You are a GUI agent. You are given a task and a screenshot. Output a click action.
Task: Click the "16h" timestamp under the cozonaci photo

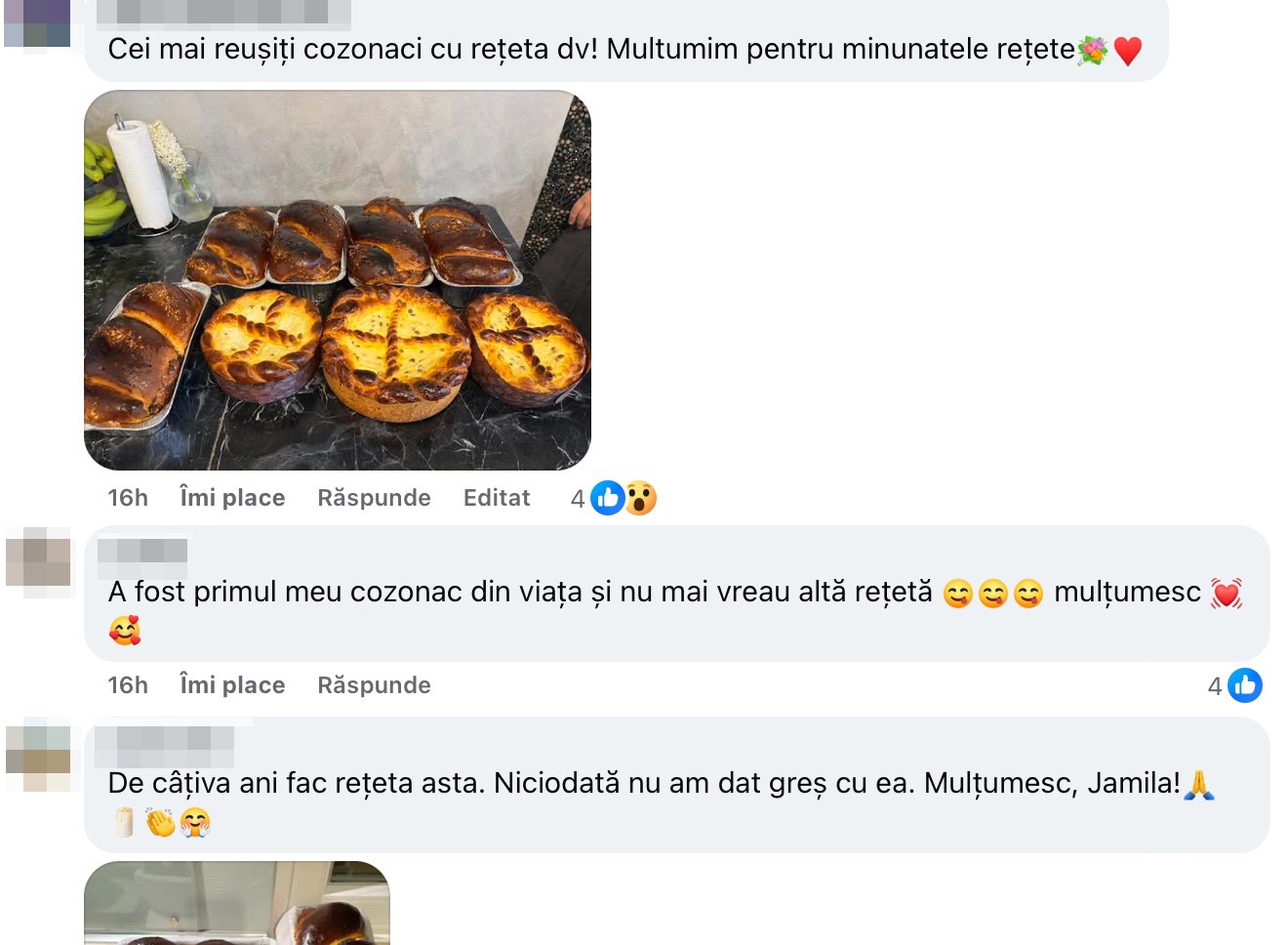click(128, 498)
